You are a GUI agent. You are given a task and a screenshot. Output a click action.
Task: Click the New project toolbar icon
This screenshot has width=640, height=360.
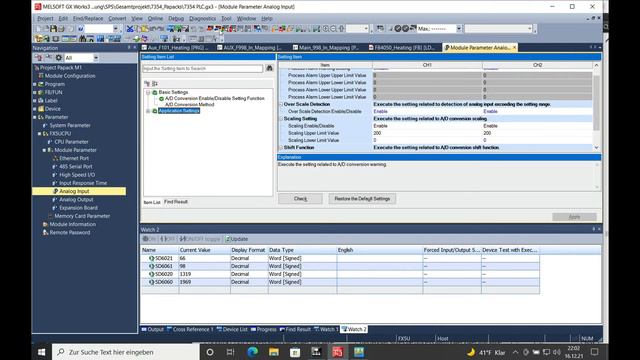[x=38, y=29]
